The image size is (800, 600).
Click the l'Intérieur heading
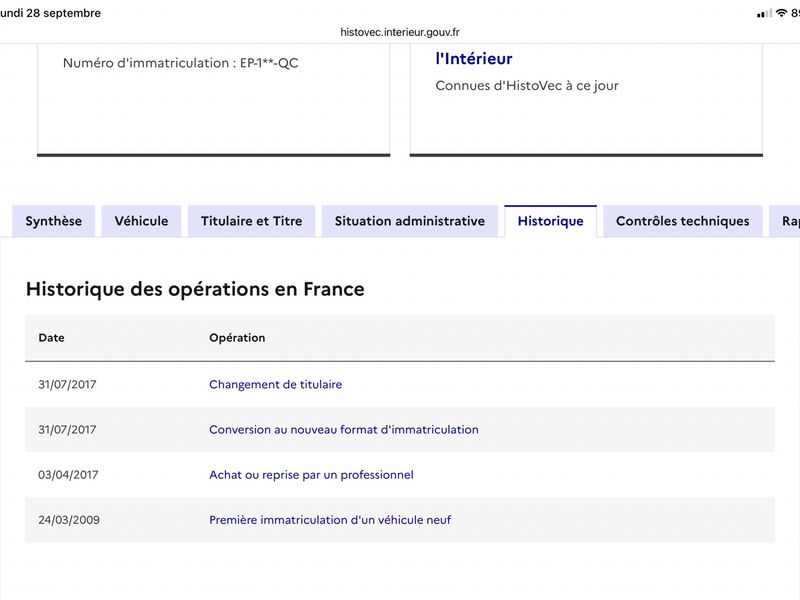(x=474, y=59)
